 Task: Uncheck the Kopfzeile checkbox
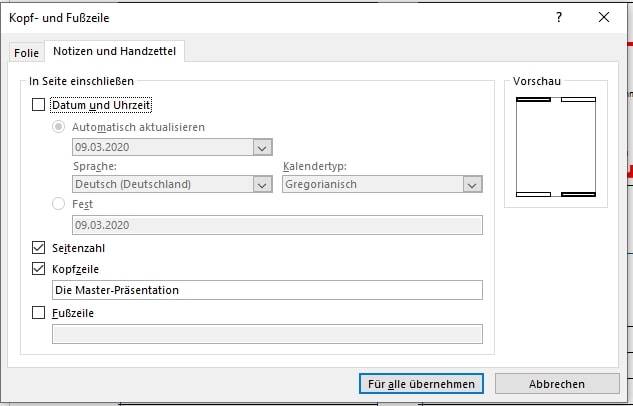(38, 268)
